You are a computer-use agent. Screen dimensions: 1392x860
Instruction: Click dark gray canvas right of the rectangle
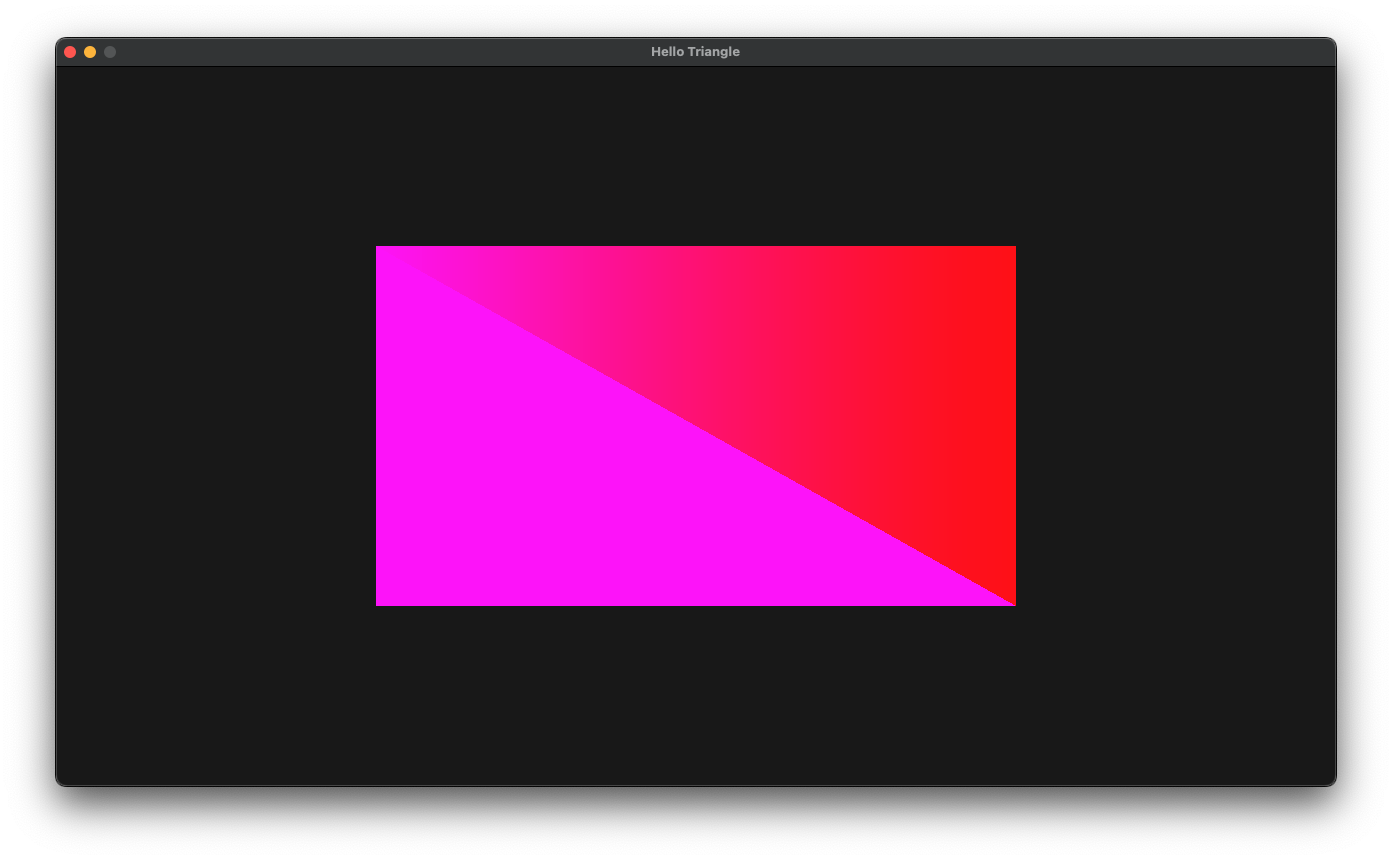[1175, 425]
